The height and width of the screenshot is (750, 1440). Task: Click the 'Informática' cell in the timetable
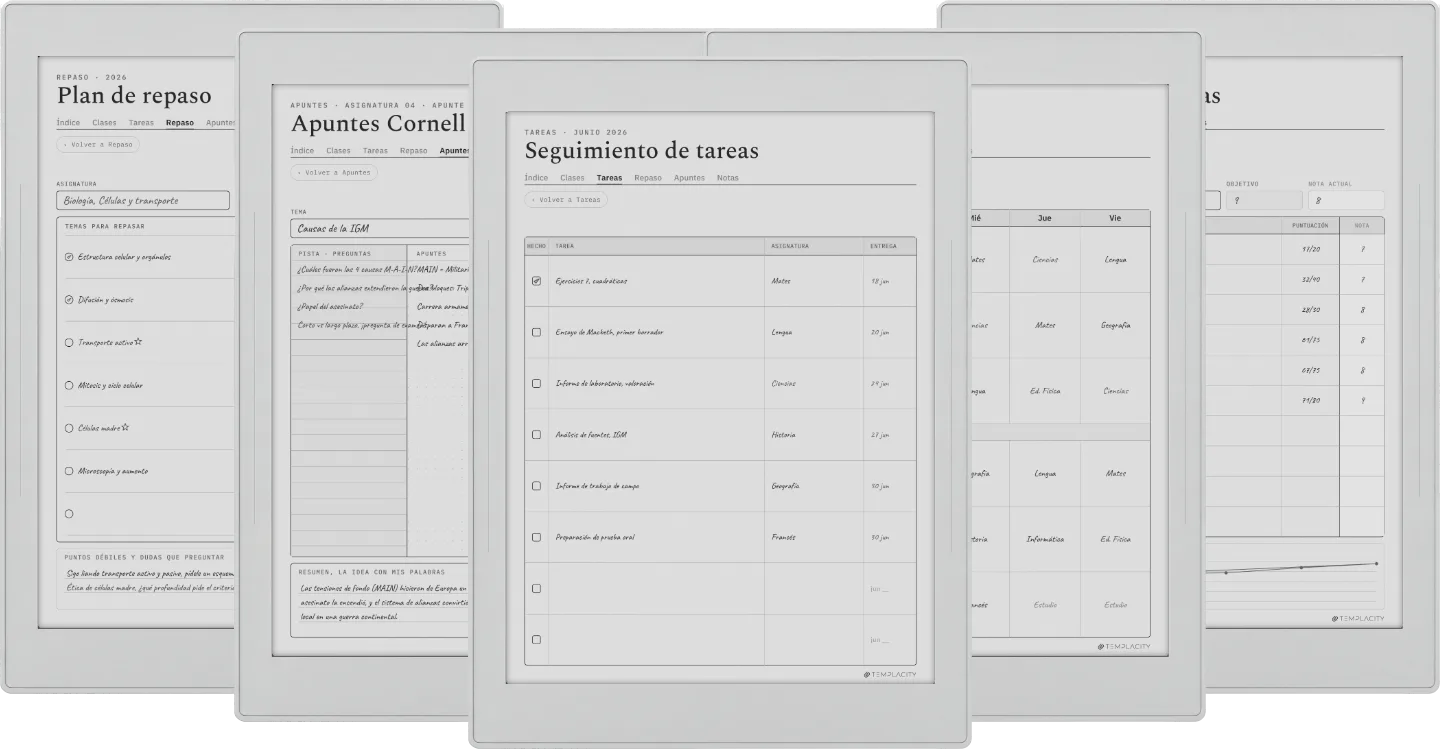click(1045, 539)
